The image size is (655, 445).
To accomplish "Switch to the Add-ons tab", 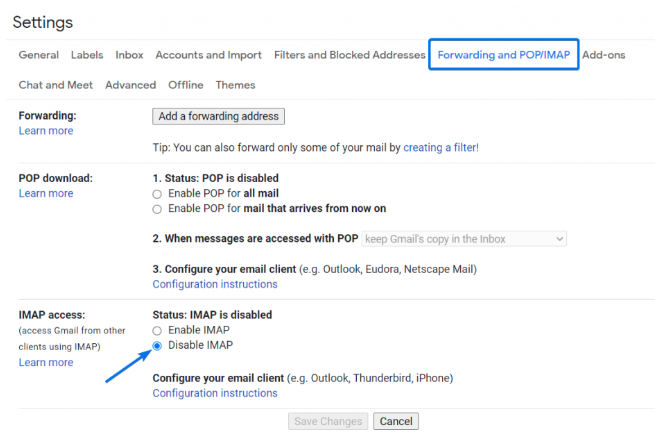I will pos(604,55).
